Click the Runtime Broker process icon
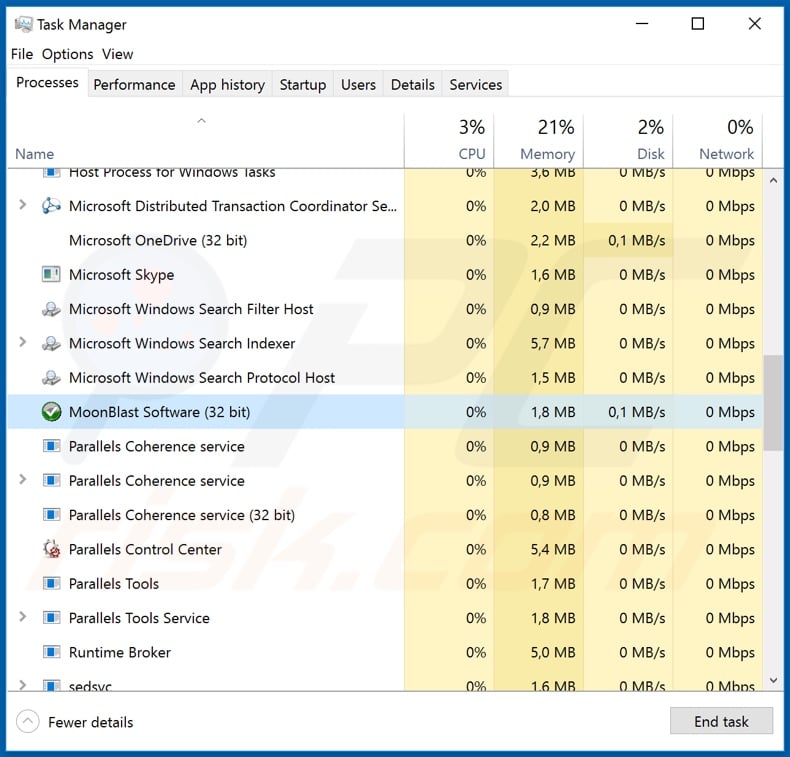The width and height of the screenshot is (790, 757). (x=51, y=652)
